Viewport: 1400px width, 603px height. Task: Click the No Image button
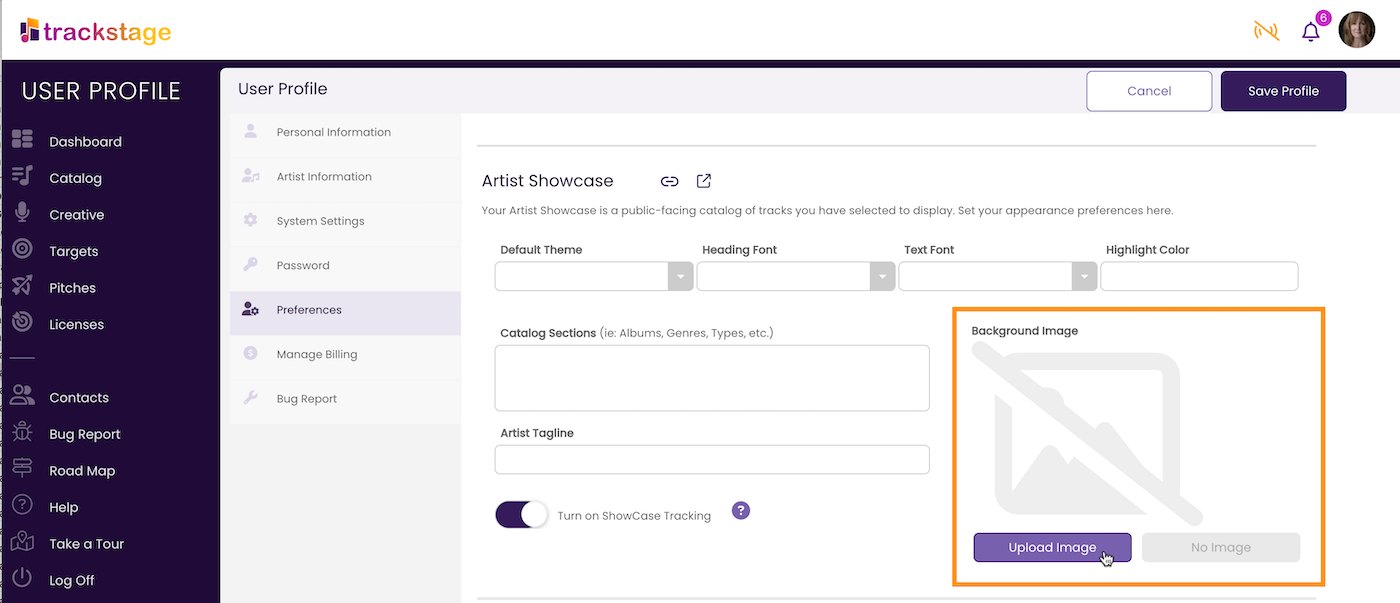click(1221, 547)
